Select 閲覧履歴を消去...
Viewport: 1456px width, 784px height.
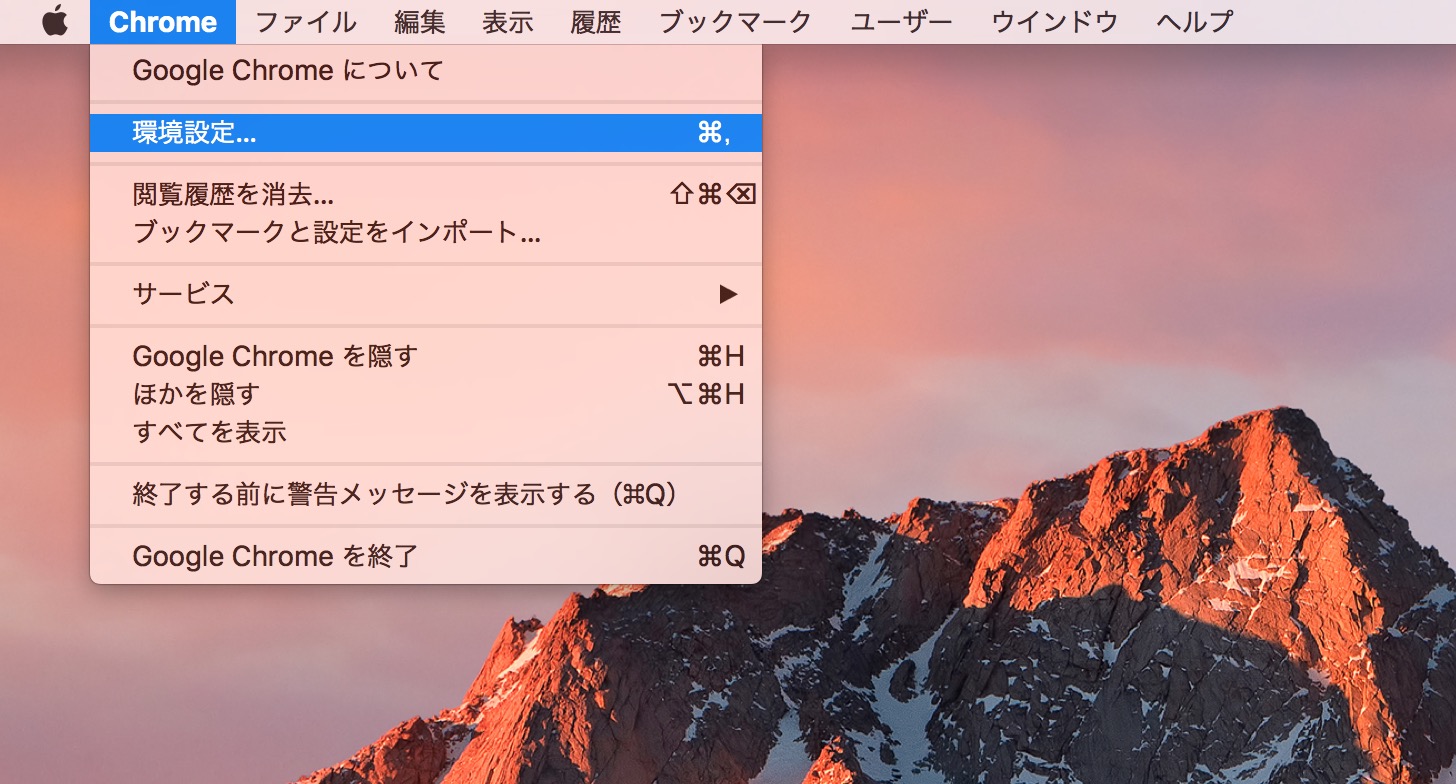[426, 194]
